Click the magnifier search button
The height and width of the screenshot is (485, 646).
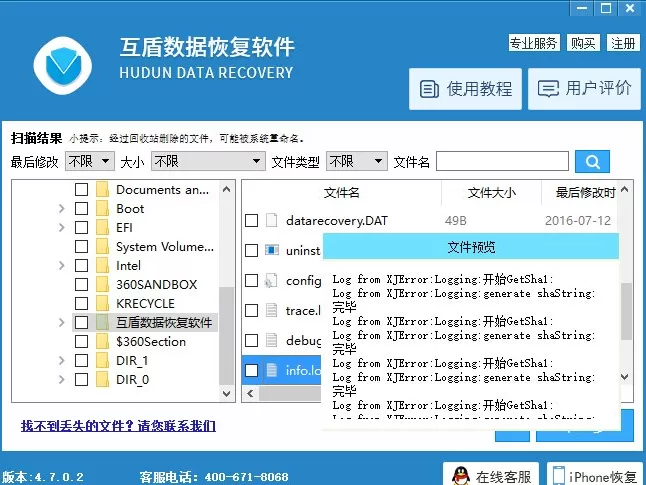point(592,162)
